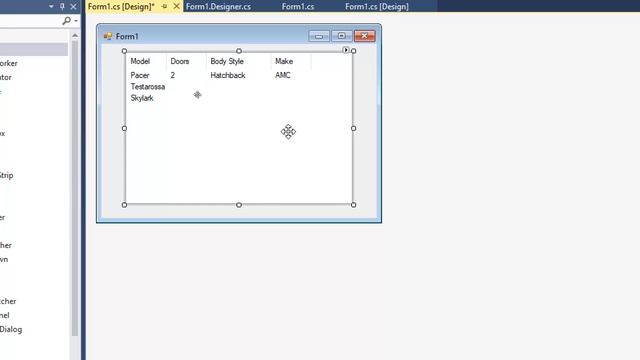
Task: Click the Make column header
Action: pyautogui.click(x=284, y=61)
